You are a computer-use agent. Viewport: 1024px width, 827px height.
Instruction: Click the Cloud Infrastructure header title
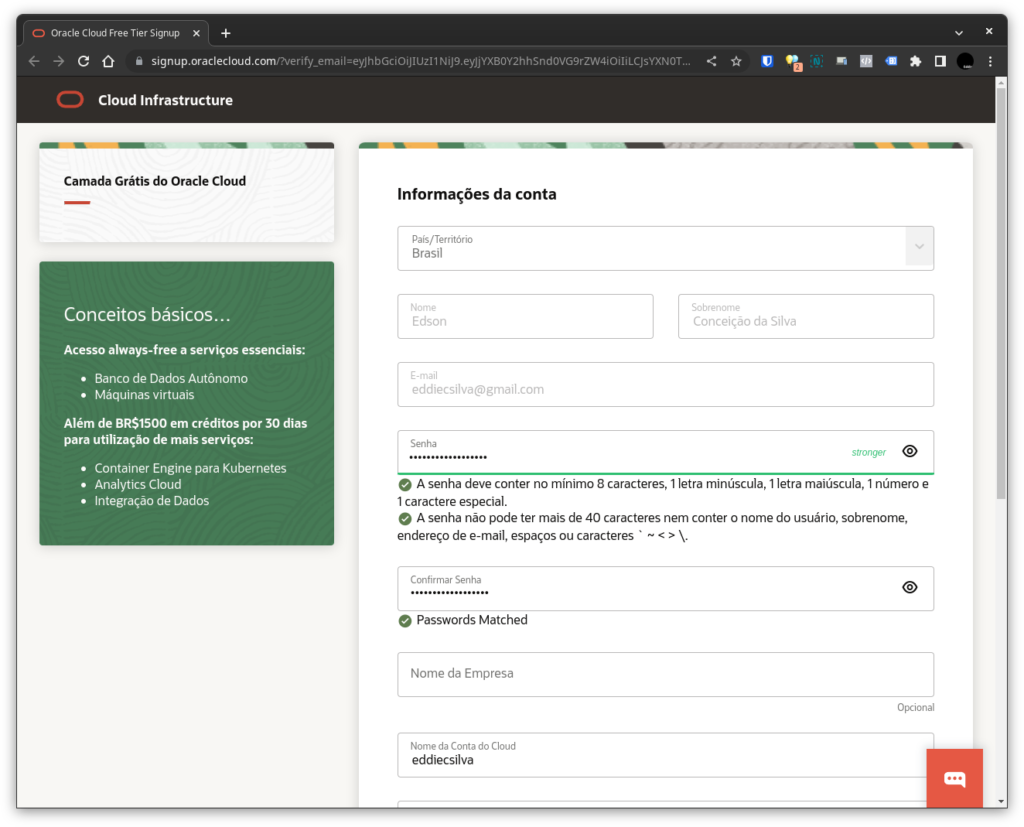pos(165,100)
